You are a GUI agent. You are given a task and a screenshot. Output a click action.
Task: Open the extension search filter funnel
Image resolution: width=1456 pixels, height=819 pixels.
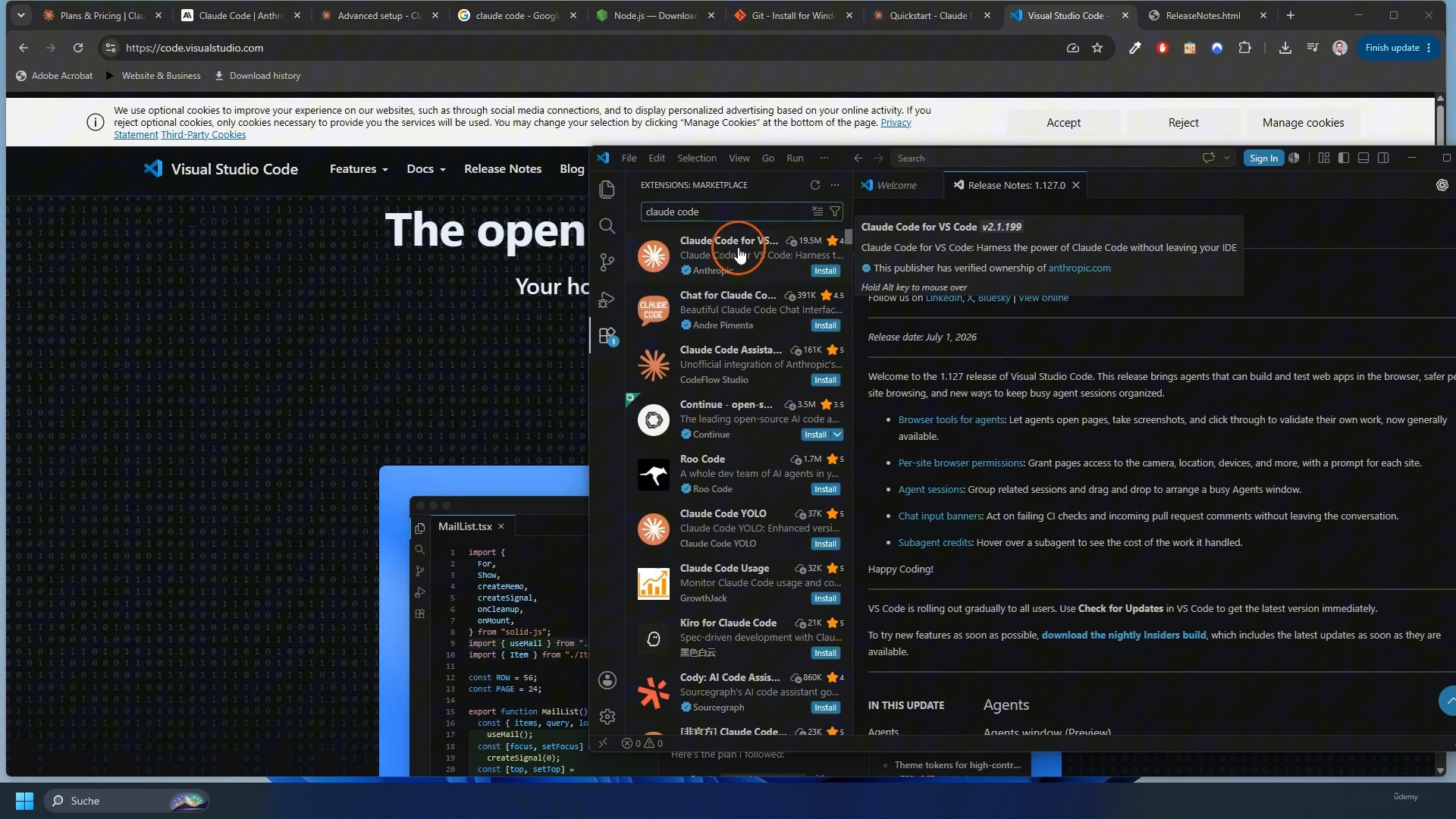pyautogui.click(x=835, y=212)
